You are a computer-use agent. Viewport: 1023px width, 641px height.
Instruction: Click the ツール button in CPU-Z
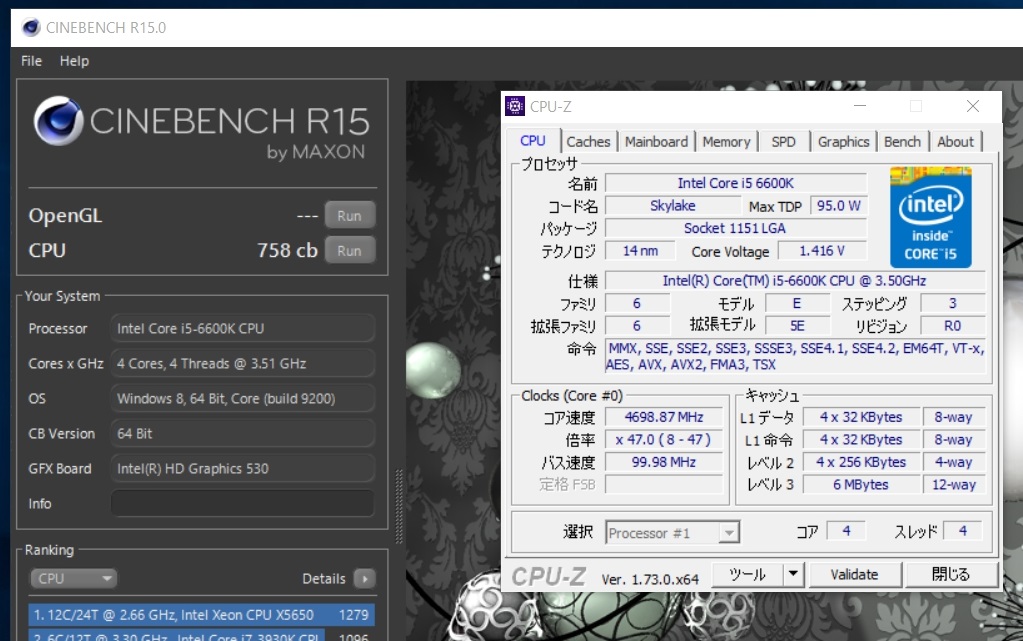pos(748,574)
